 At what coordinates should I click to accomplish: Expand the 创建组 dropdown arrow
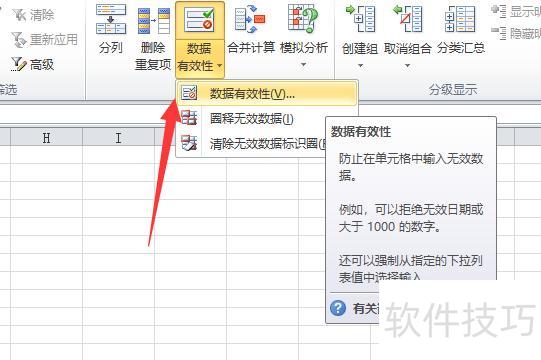[x=361, y=65]
